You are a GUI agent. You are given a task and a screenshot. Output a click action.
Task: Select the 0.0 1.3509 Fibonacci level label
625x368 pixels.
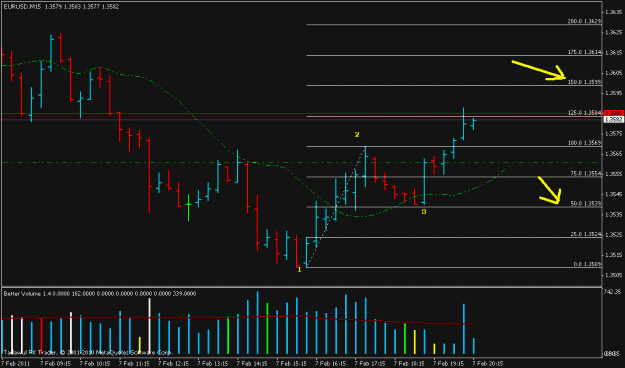[x=587, y=264]
